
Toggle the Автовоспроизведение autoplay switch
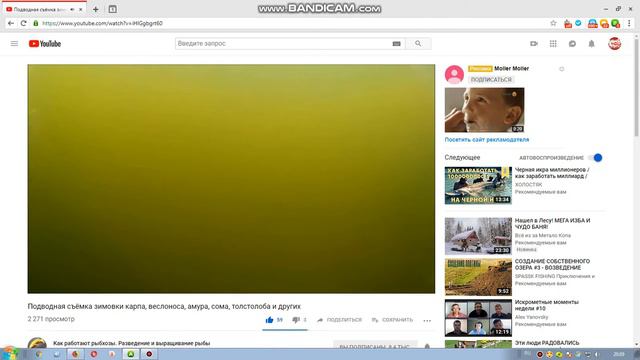click(x=595, y=158)
